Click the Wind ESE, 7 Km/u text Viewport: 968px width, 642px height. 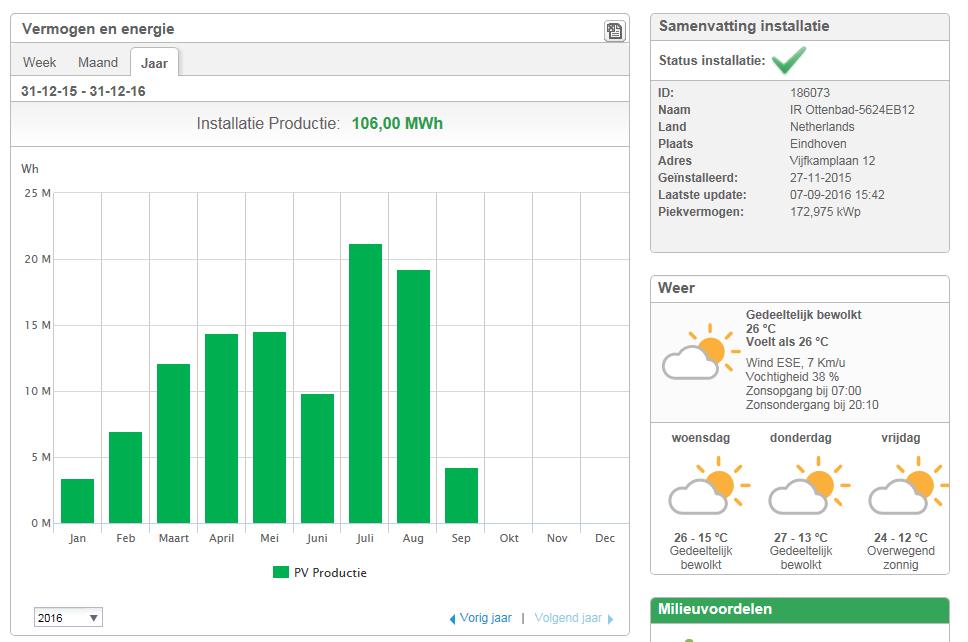point(795,362)
